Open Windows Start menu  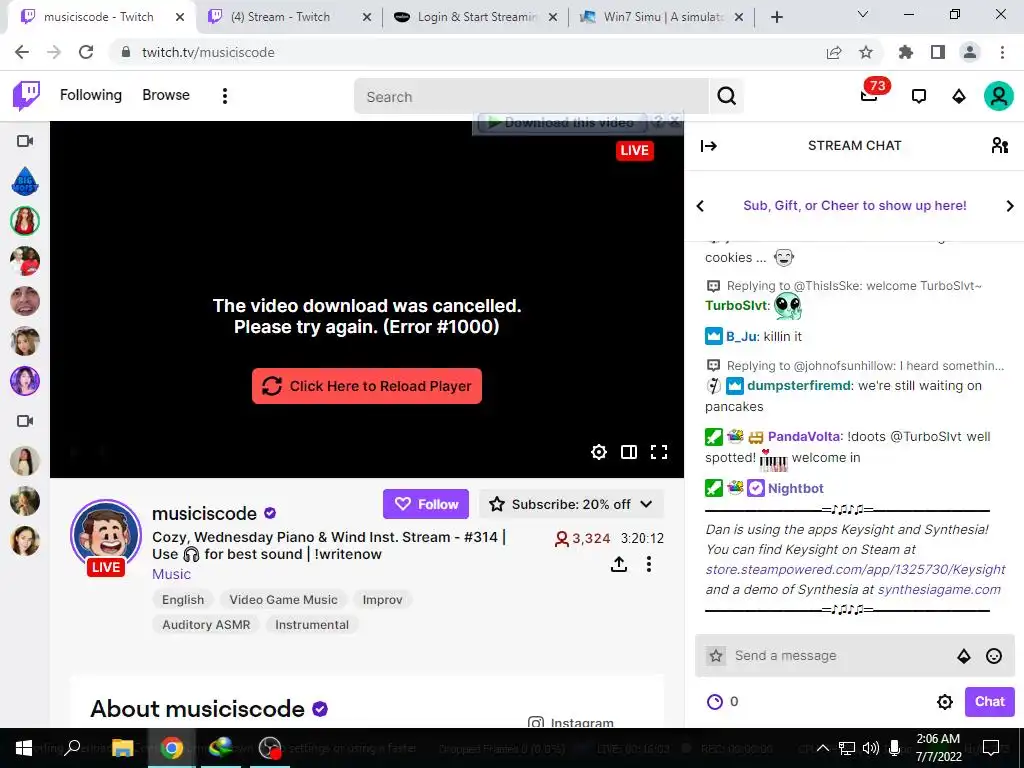(24, 748)
